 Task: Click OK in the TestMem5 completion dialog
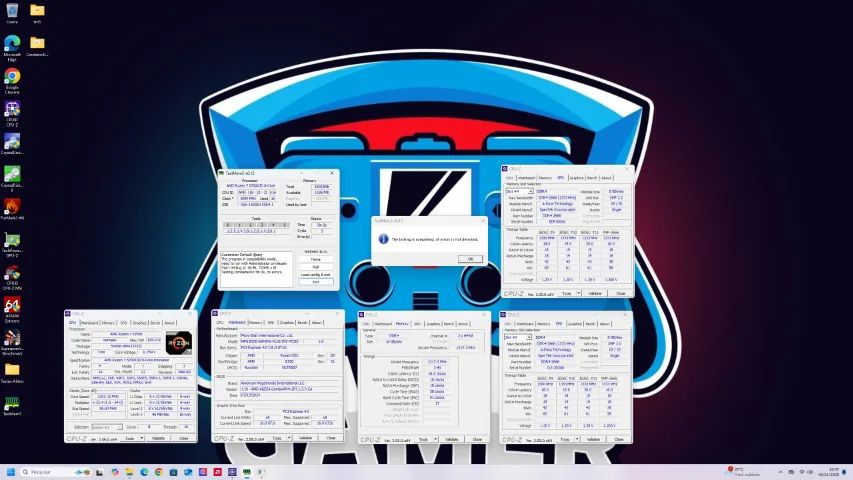coord(470,259)
